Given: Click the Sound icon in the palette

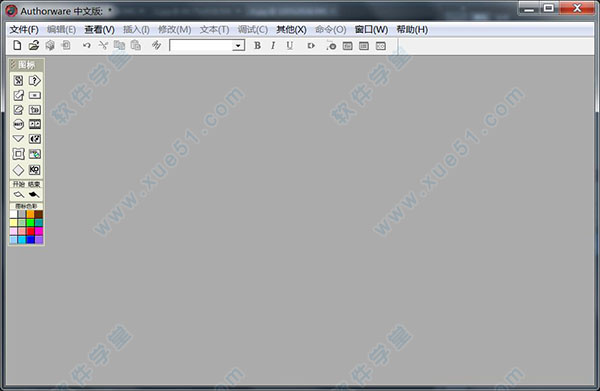Looking at the screenshot, I should pos(35,139).
